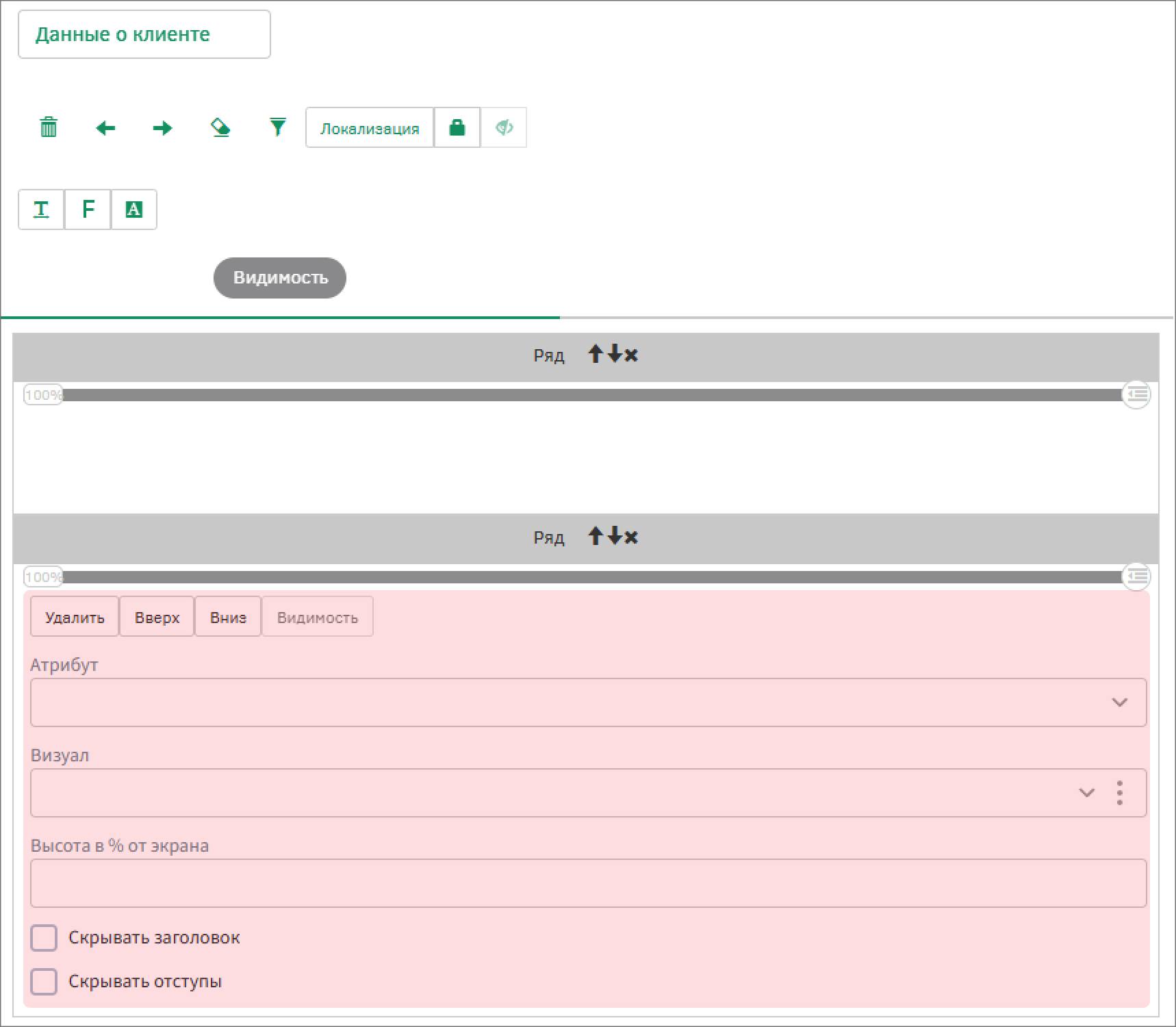Open three-dot menu in Визуал field
This screenshot has height=1027, width=1176.
tap(1120, 793)
